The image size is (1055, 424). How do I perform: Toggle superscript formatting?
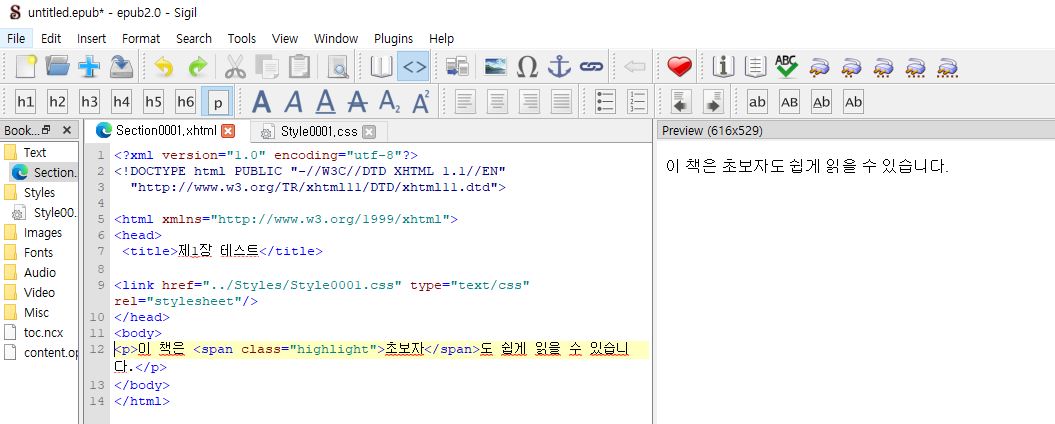click(422, 102)
